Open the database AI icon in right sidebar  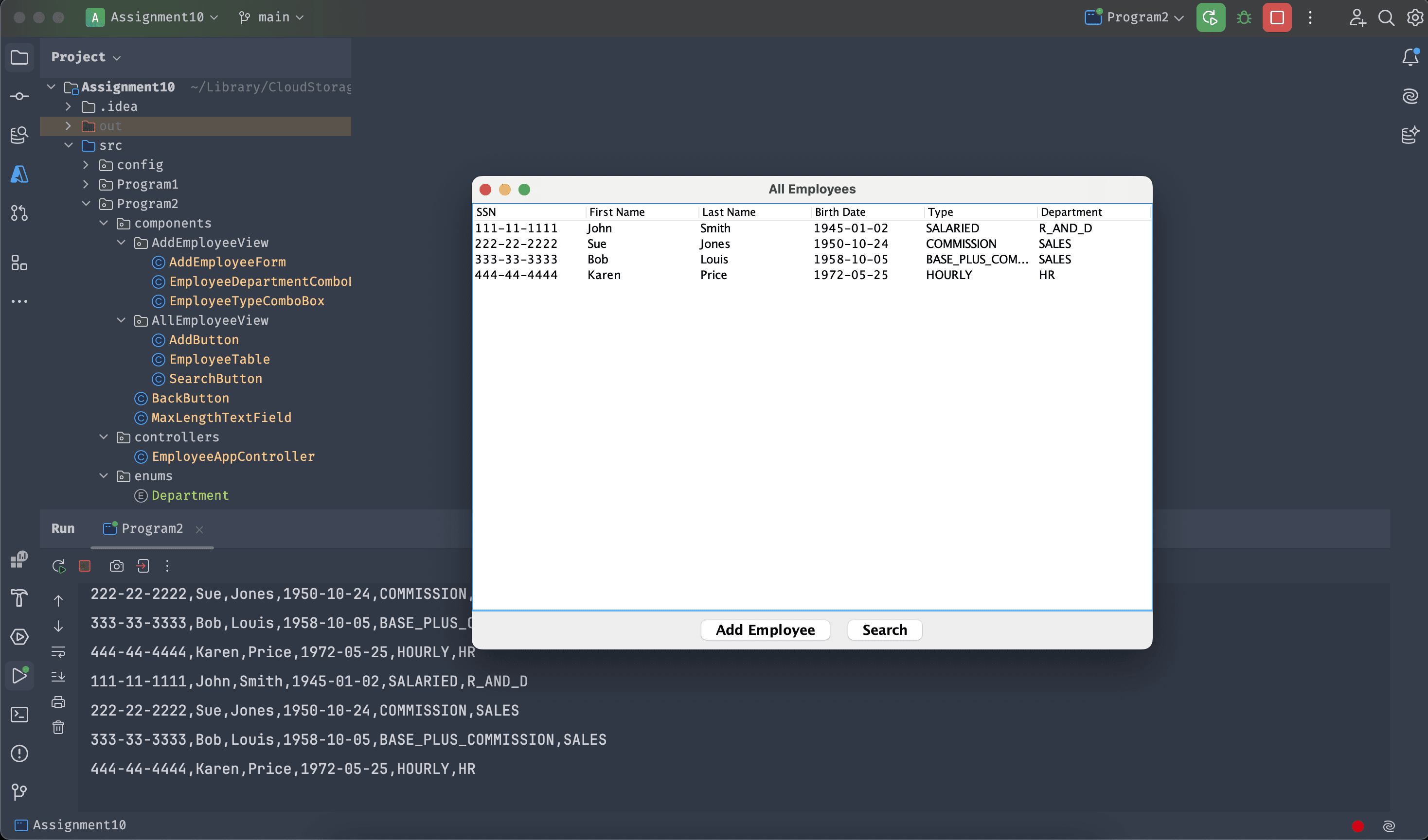coord(1410,135)
